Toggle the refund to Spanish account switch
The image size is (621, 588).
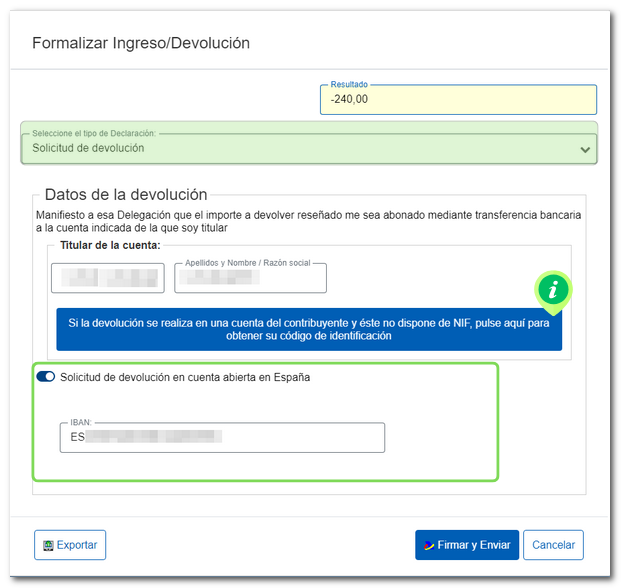click(46, 377)
